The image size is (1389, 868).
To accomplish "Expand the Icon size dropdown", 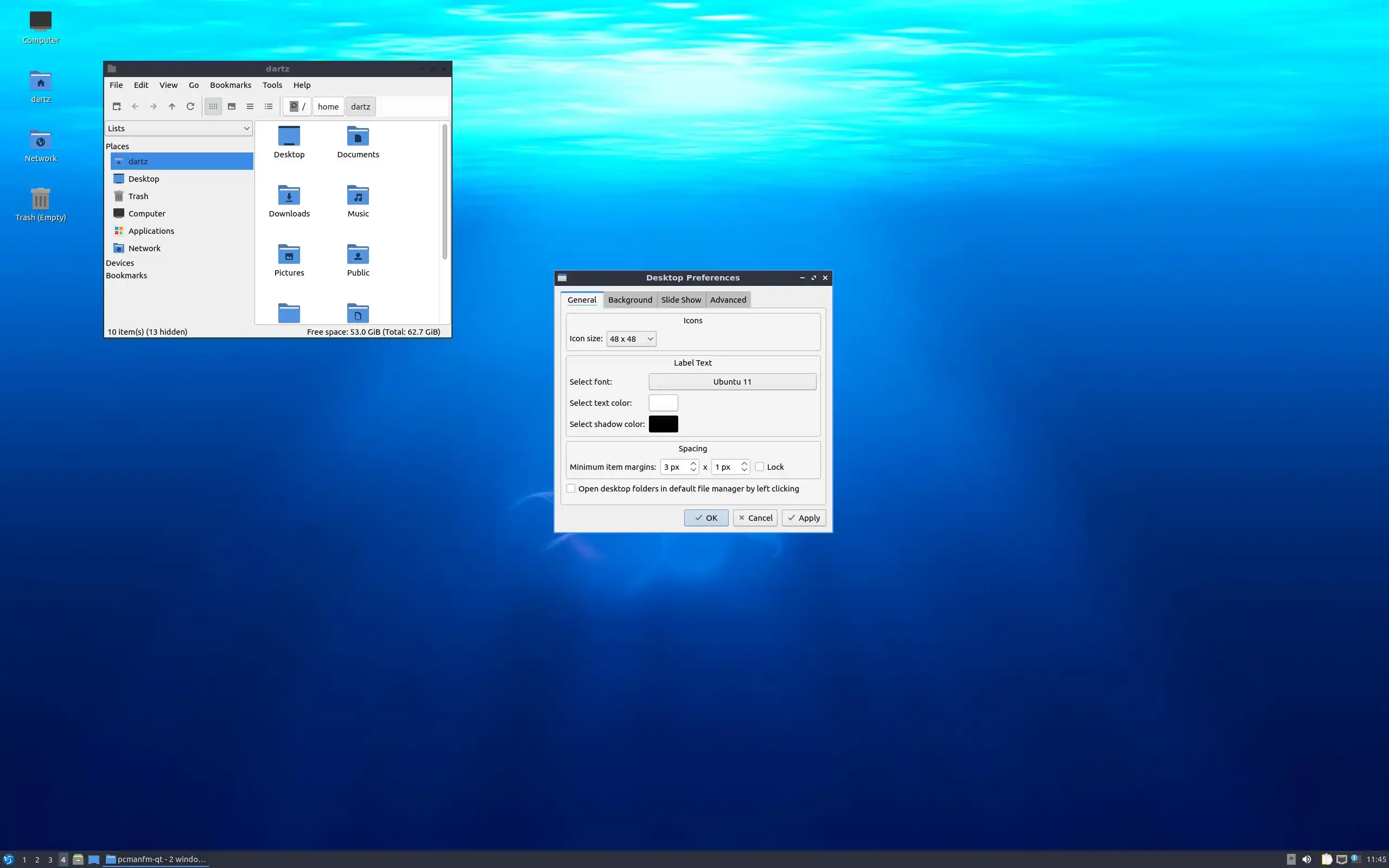I will tap(631, 339).
